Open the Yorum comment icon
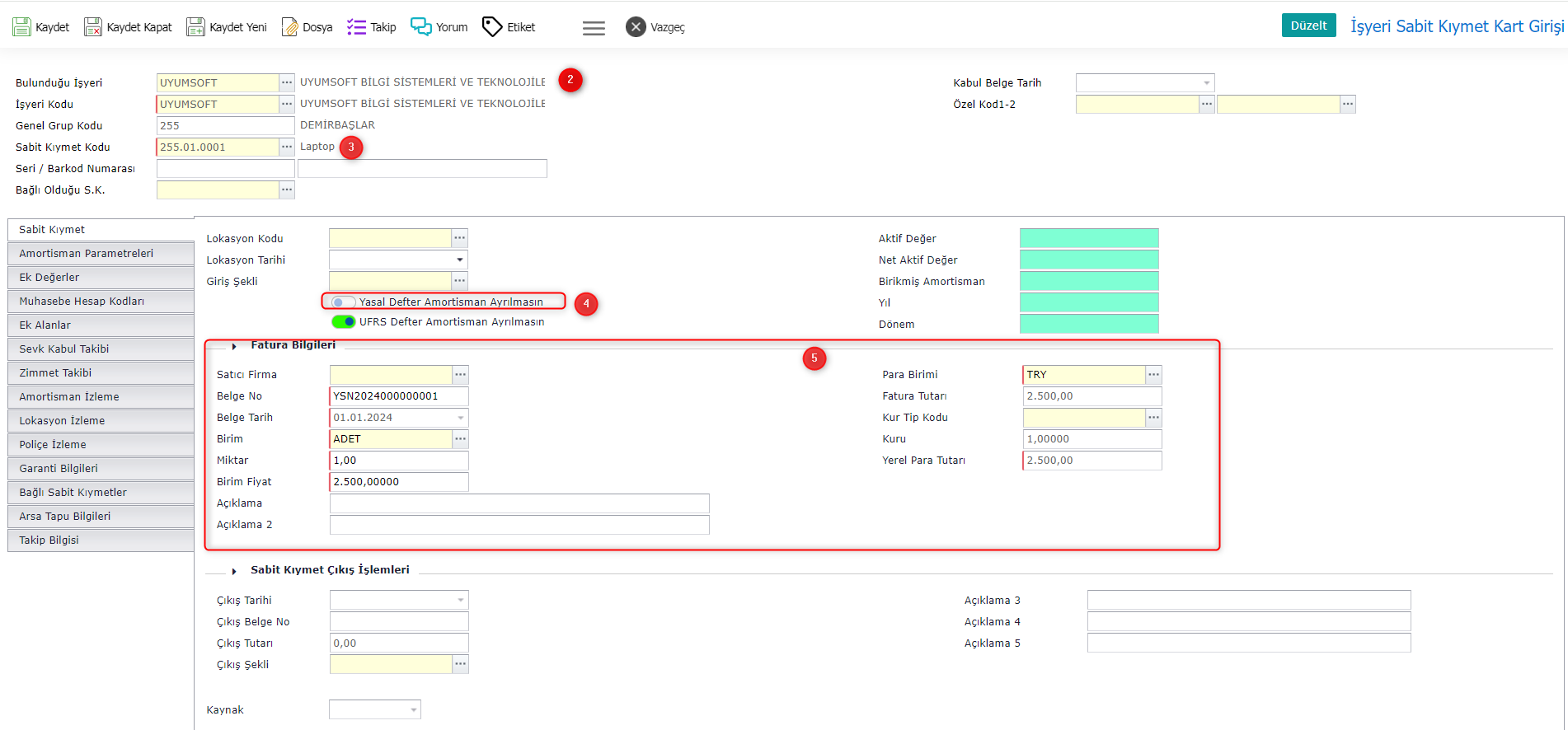This screenshot has height=730, width=1568. [x=421, y=27]
